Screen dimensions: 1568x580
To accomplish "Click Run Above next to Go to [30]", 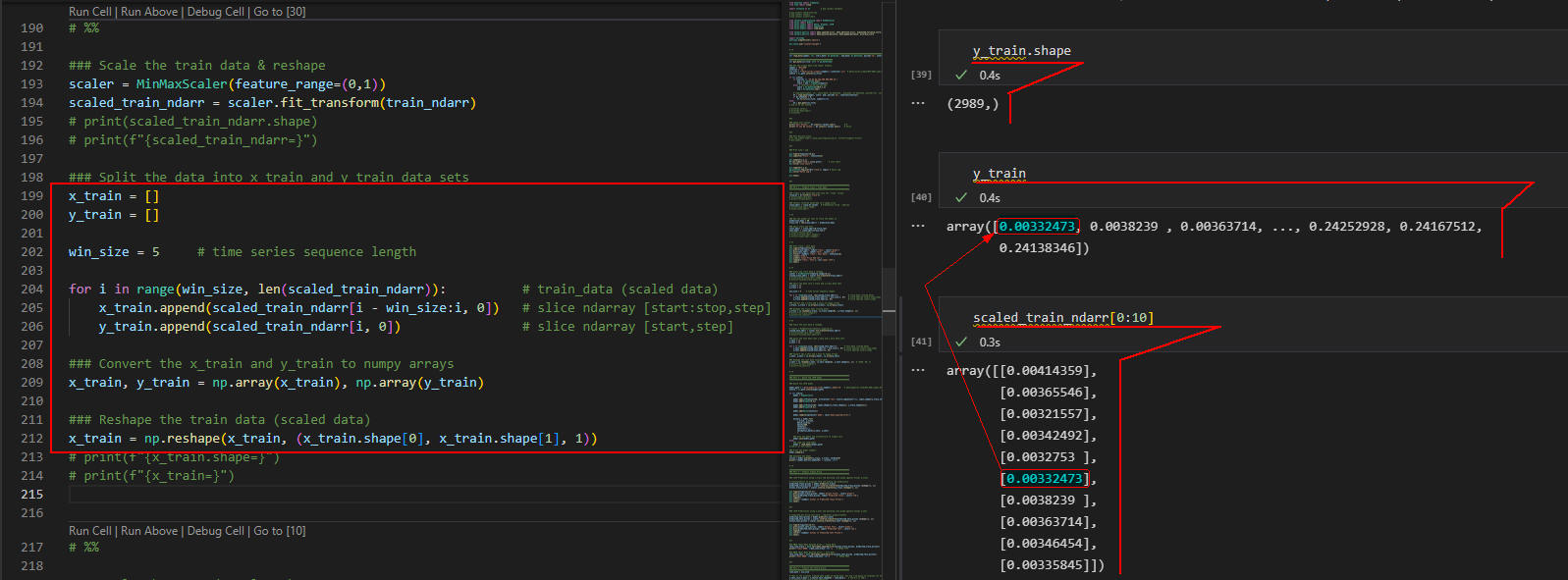I will tap(149, 12).
